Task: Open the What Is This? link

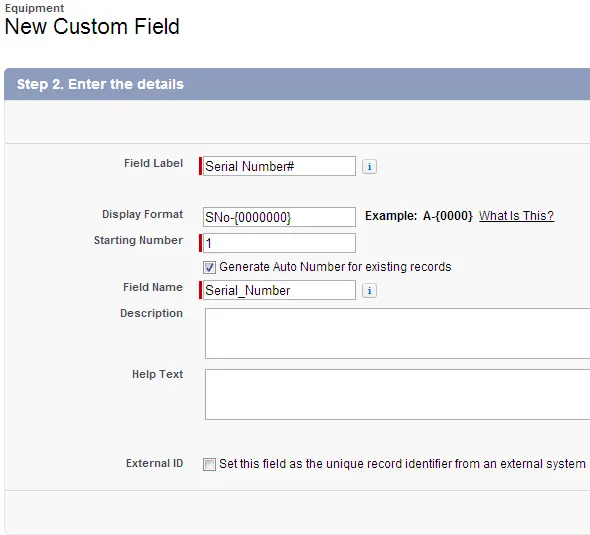Action: 516,216
